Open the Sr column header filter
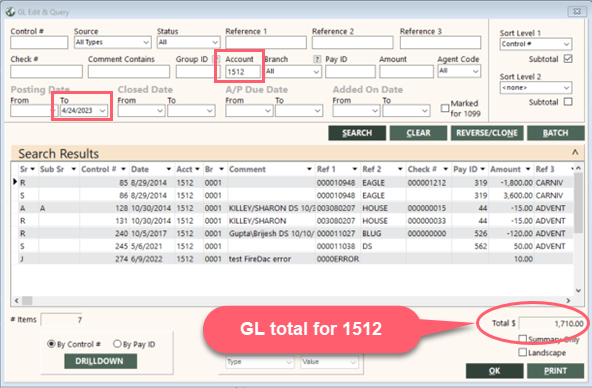Viewport: 592px width, 388px height. [32, 169]
